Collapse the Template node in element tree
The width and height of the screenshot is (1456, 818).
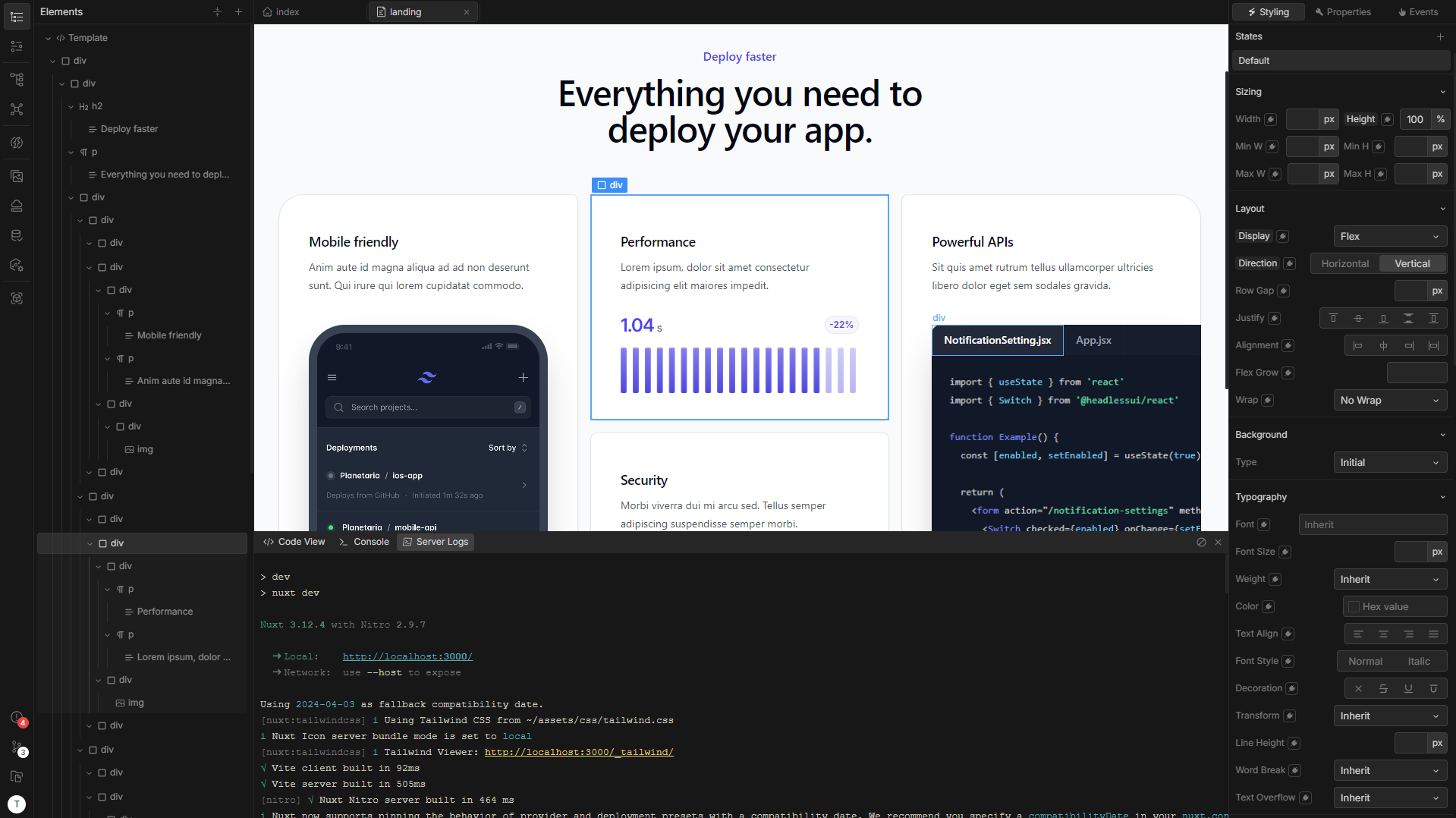(49, 38)
